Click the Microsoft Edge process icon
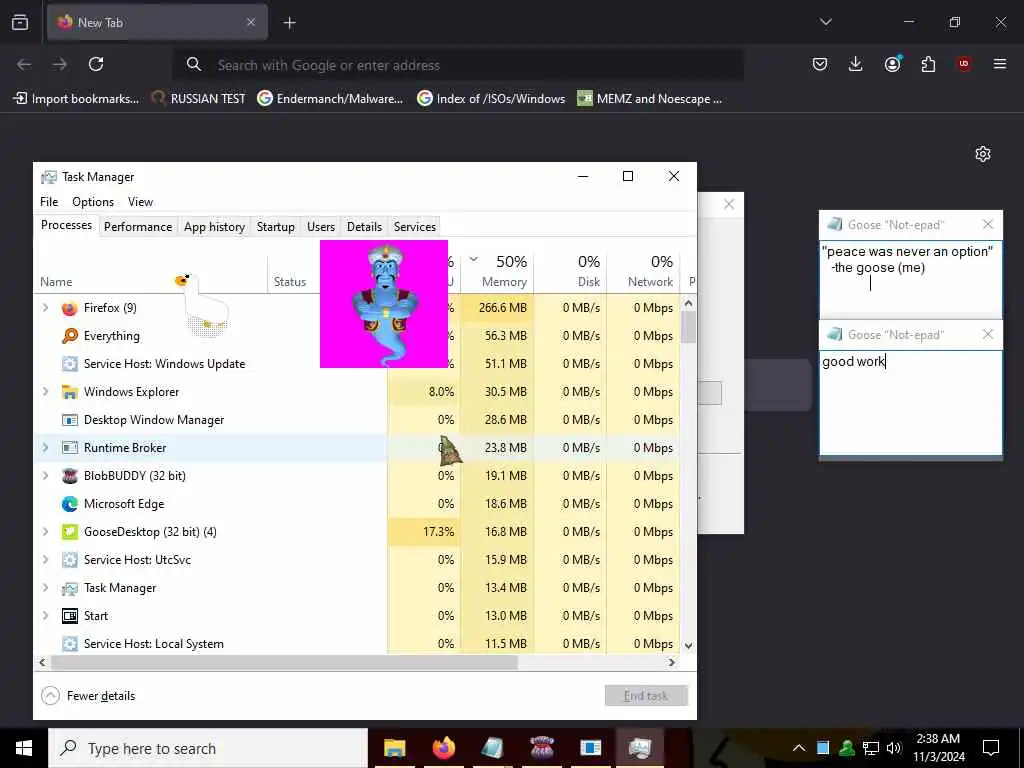The height and width of the screenshot is (768, 1024). pos(69,504)
